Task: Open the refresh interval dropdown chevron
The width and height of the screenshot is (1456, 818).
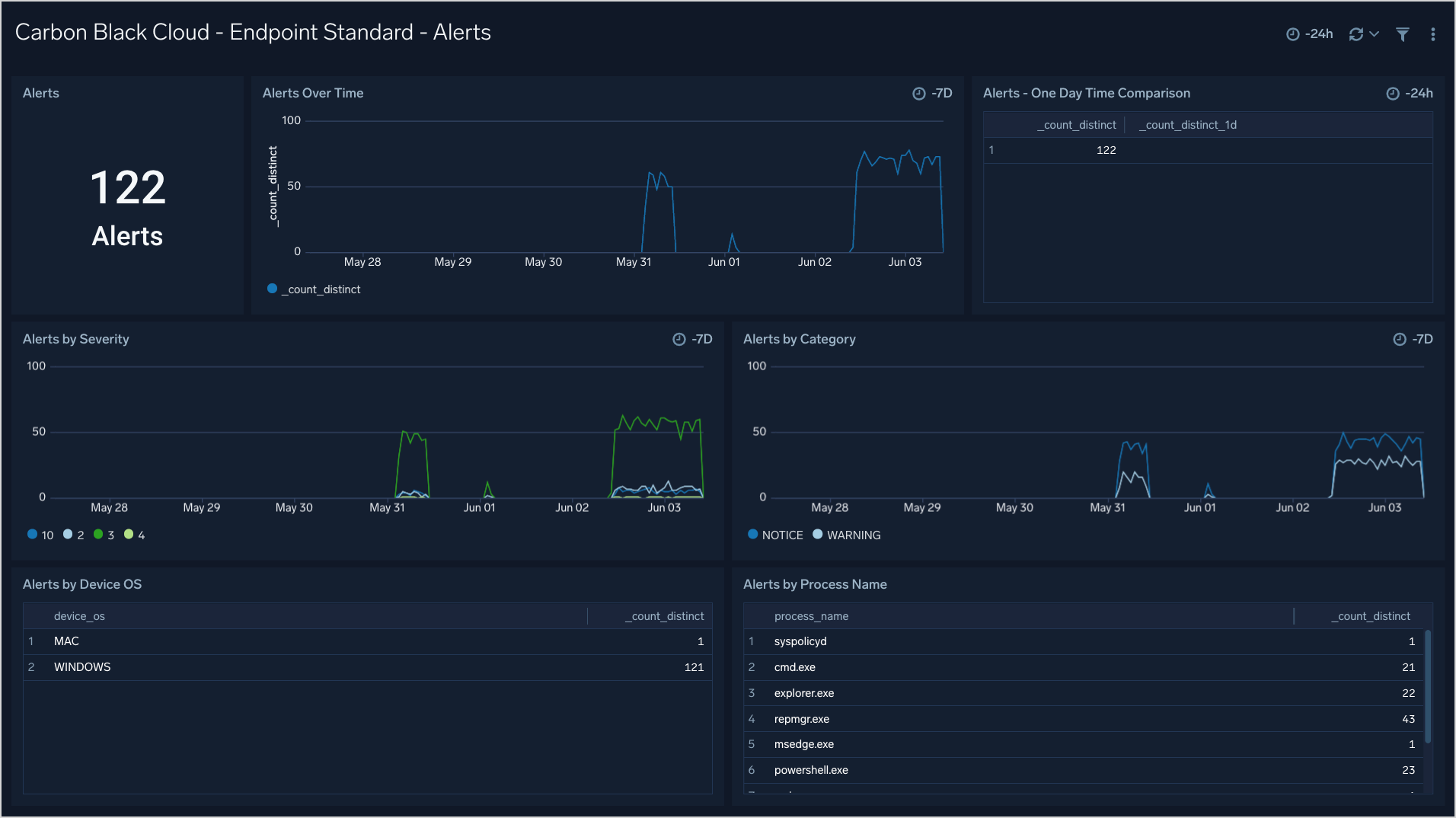Action: point(1373,34)
